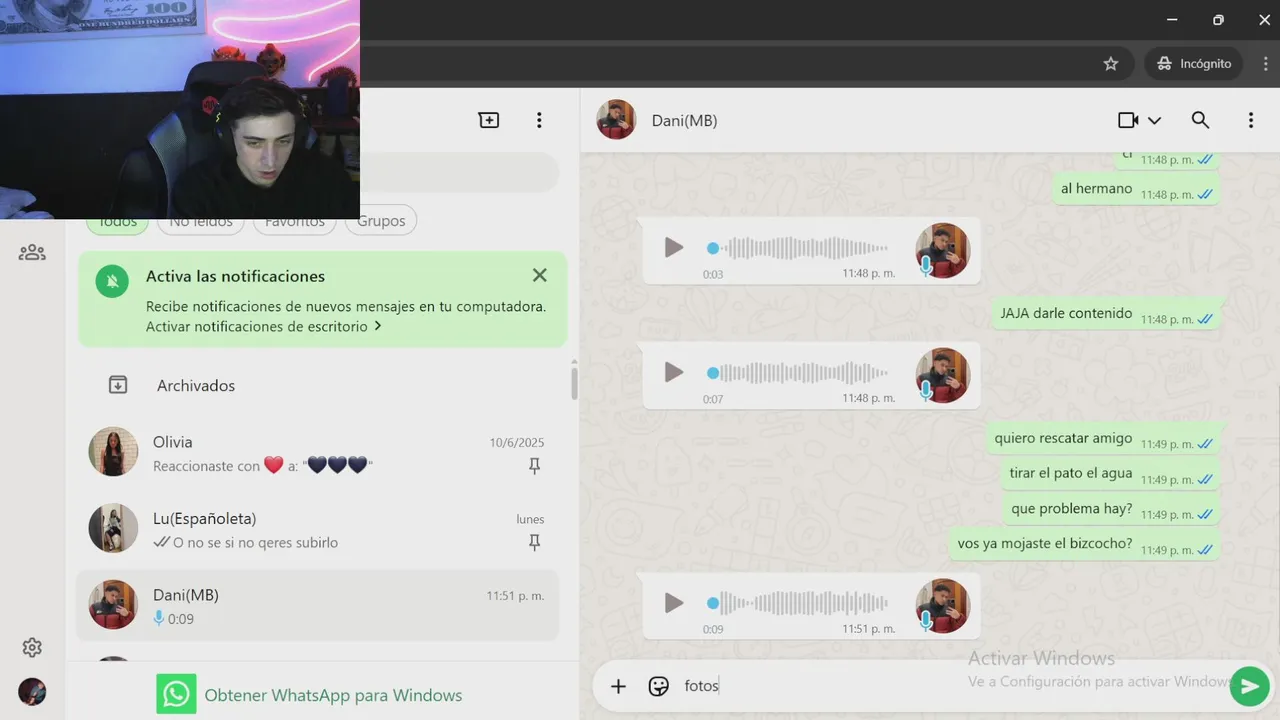
Task: Start a new chat with plus icon
Action: (489, 120)
